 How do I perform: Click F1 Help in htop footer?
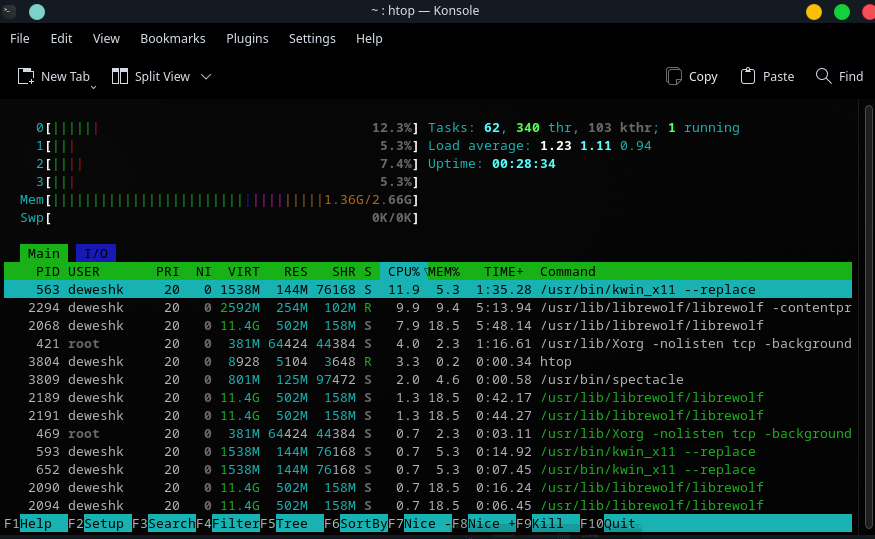click(x=36, y=523)
